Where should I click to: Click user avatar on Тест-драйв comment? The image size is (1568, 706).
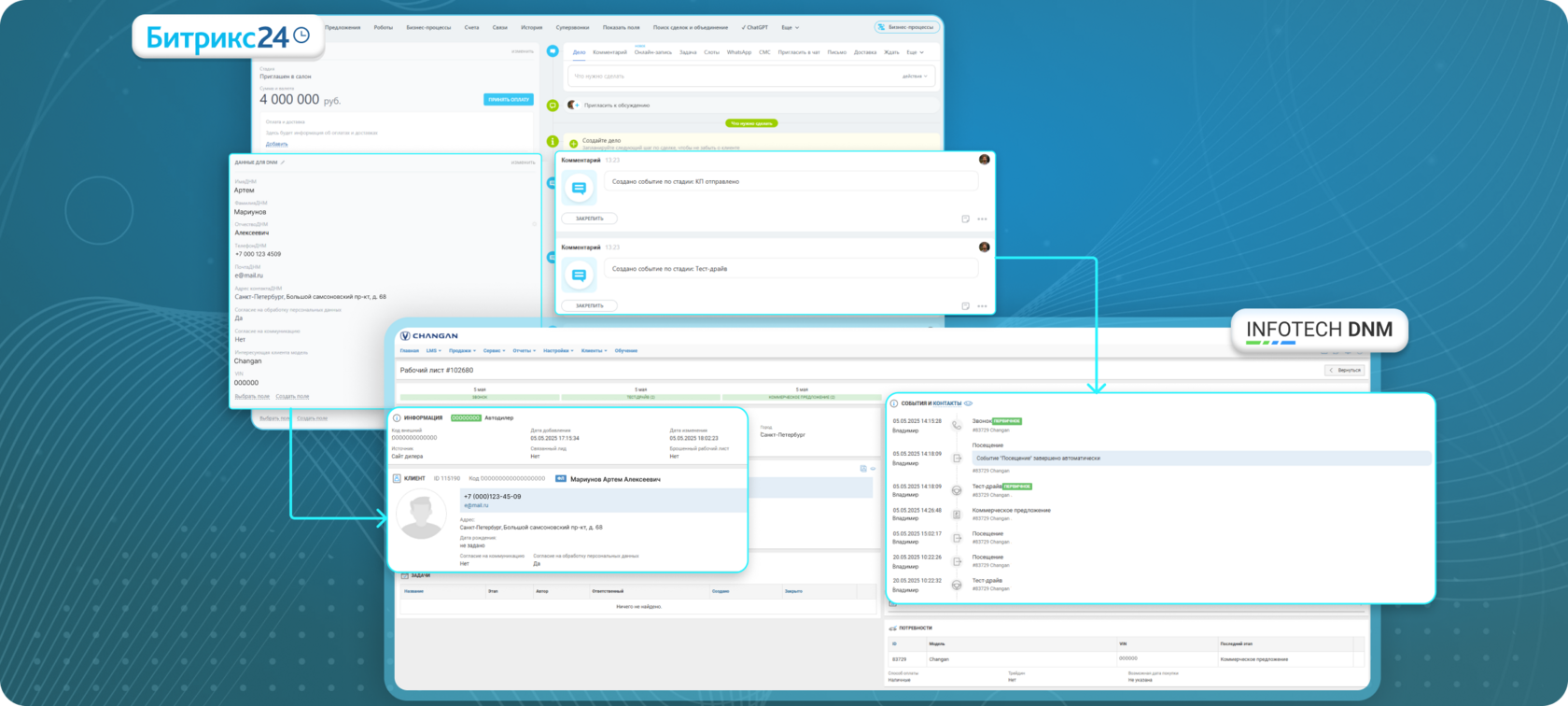[x=984, y=247]
